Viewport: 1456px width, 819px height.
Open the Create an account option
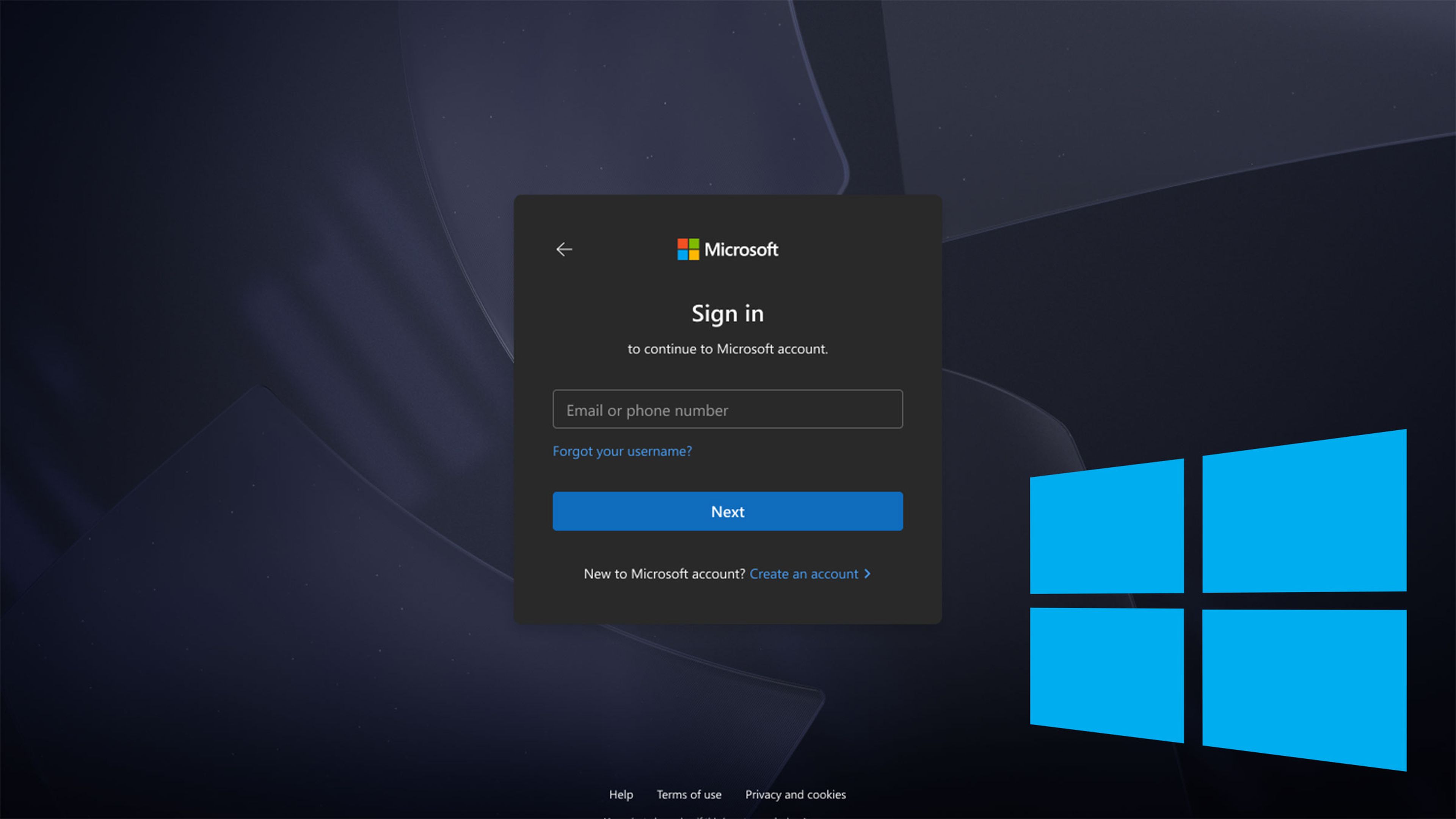(805, 574)
